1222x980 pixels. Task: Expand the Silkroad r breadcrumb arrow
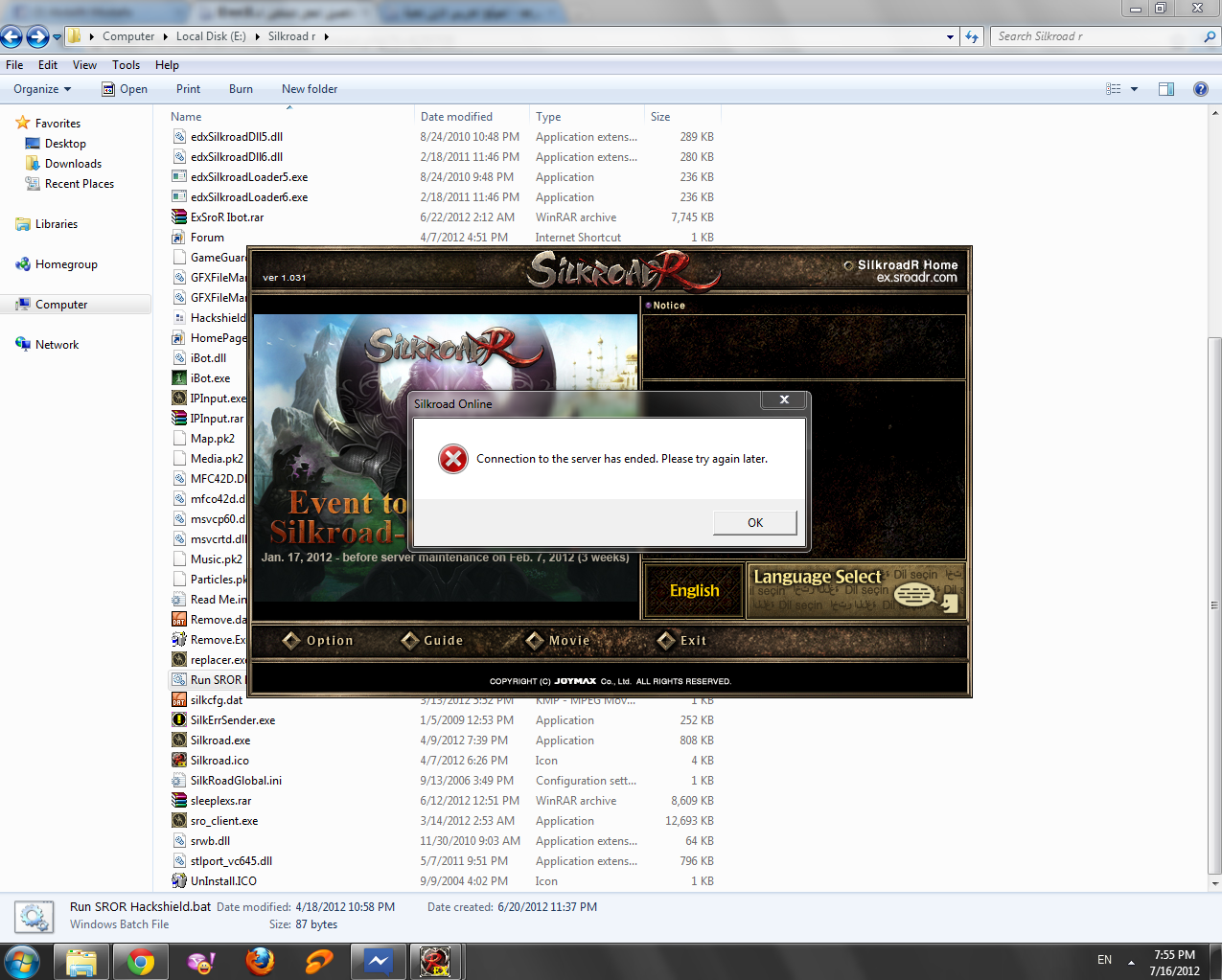tap(326, 36)
